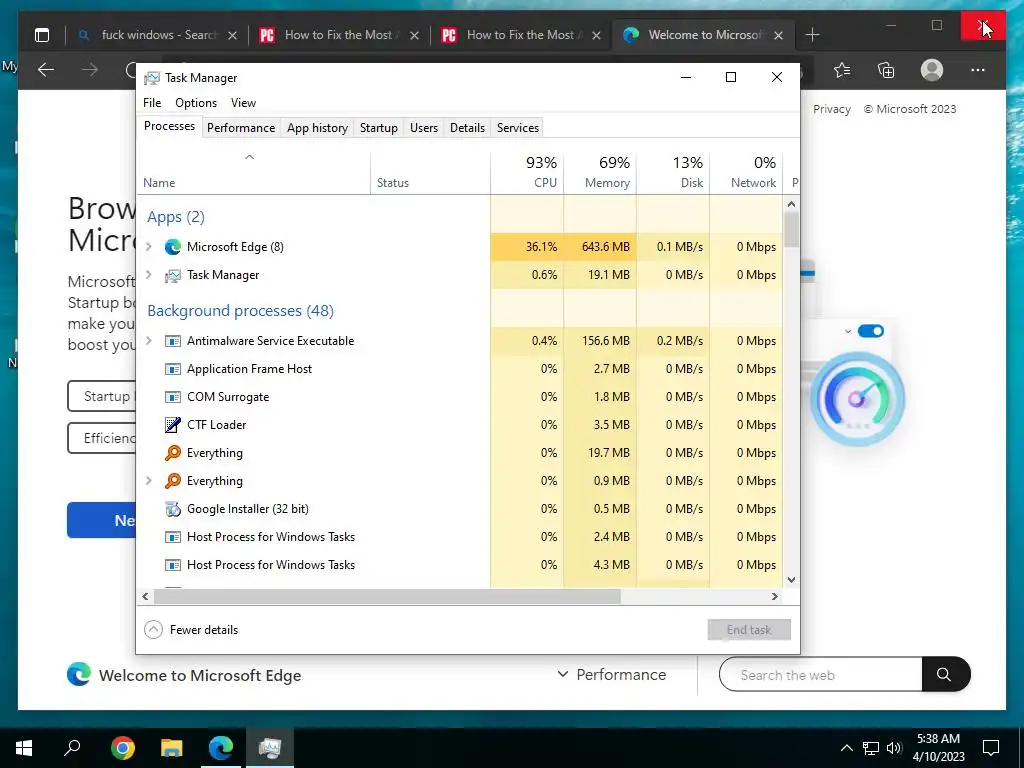Open Task Manager Options menu
1024x768 pixels.
point(196,103)
